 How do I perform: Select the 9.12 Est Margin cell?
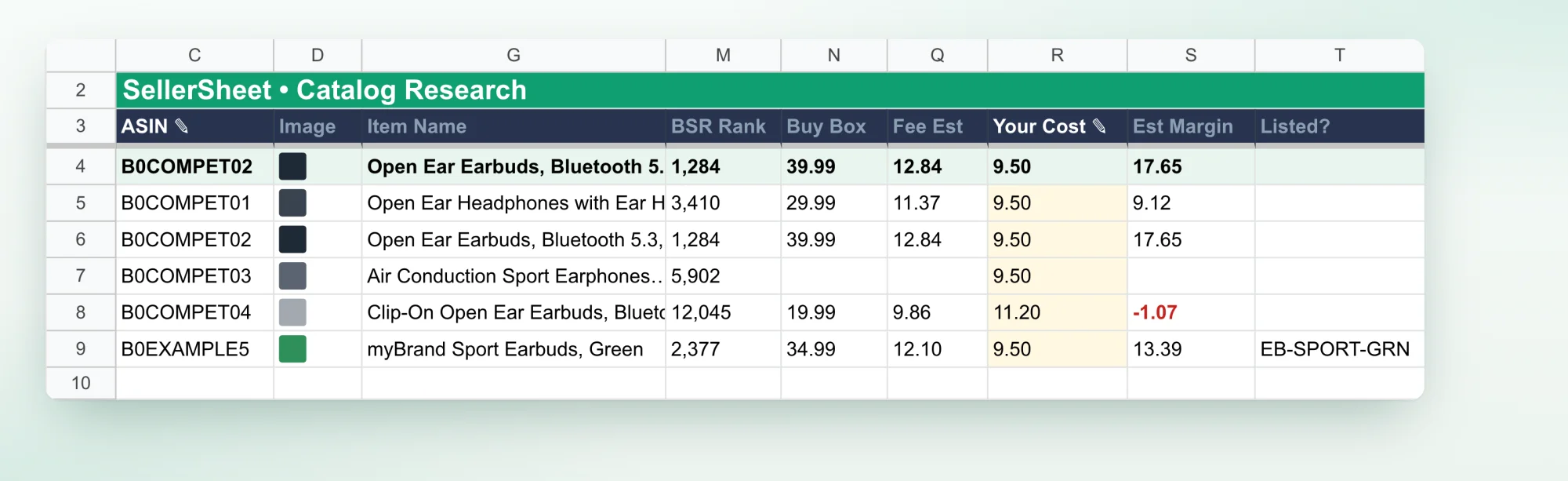(1191, 202)
